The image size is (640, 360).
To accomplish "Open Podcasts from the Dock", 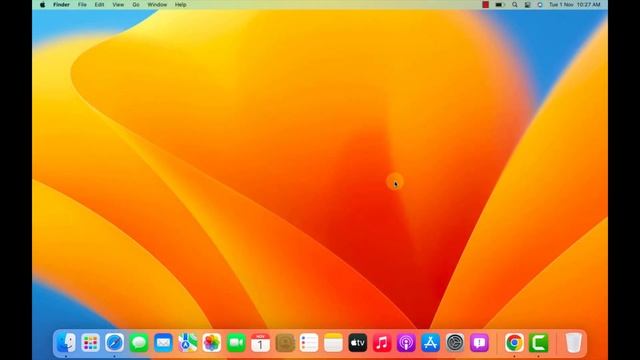I will click(x=406, y=342).
